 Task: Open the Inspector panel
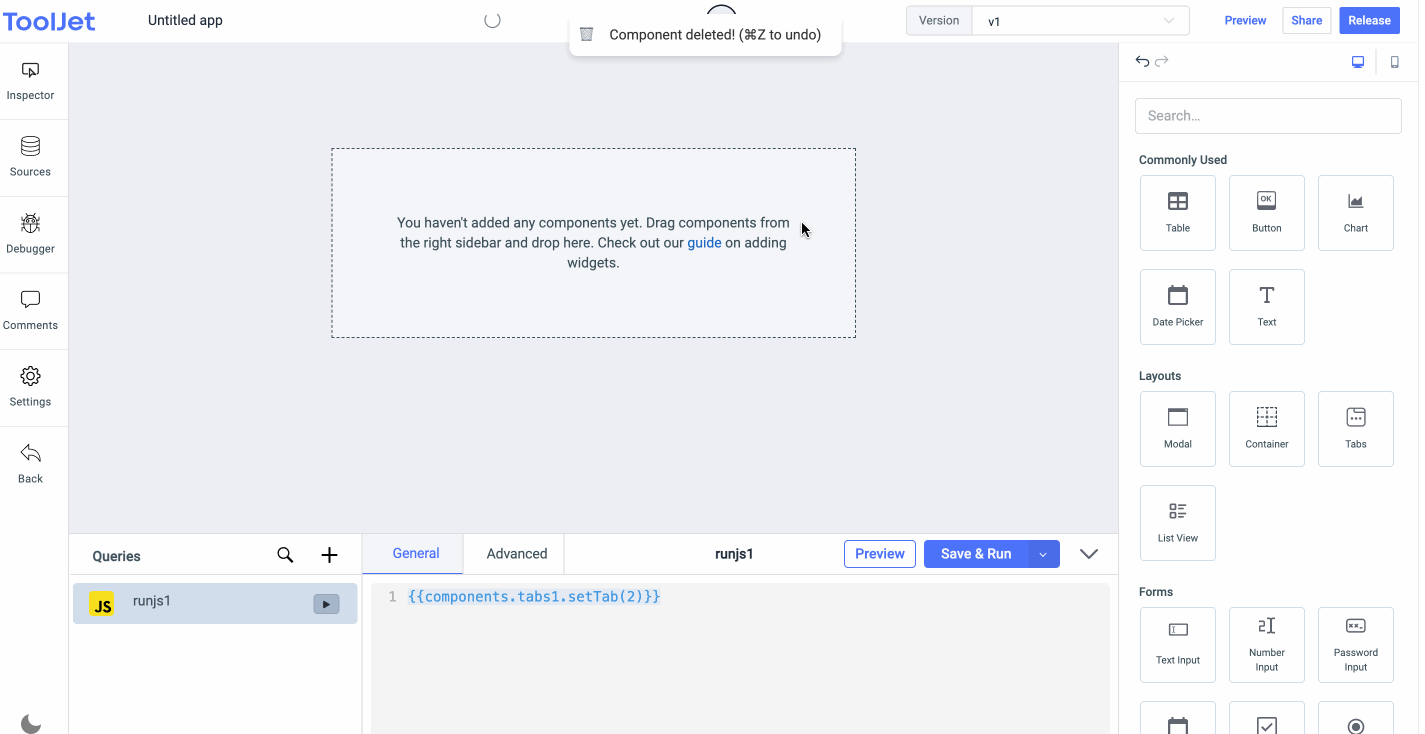point(30,80)
